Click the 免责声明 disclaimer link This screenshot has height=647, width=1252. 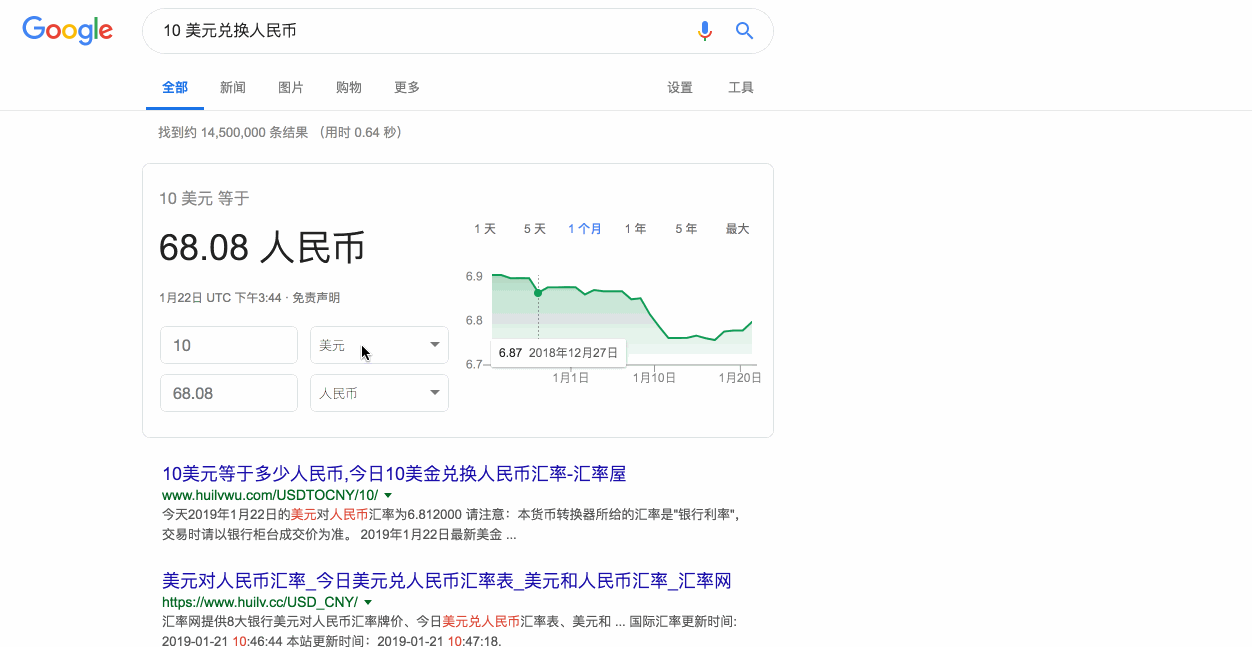(x=316, y=298)
